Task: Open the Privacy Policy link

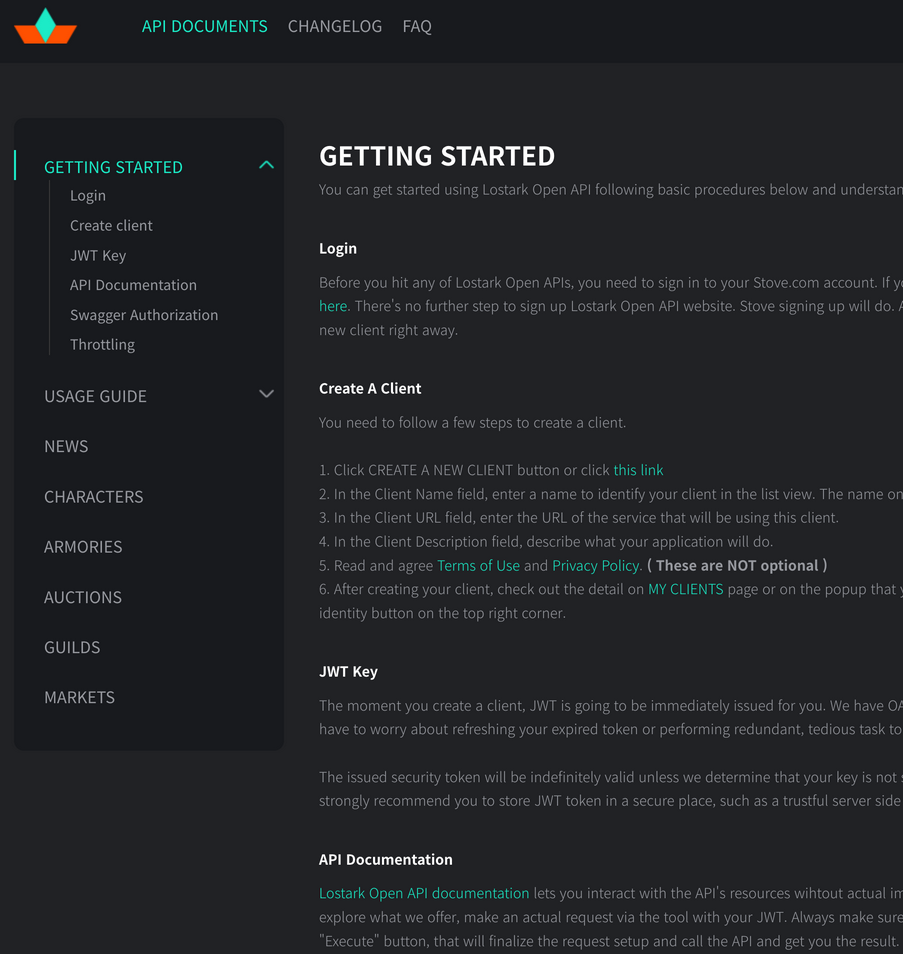Action: click(596, 566)
